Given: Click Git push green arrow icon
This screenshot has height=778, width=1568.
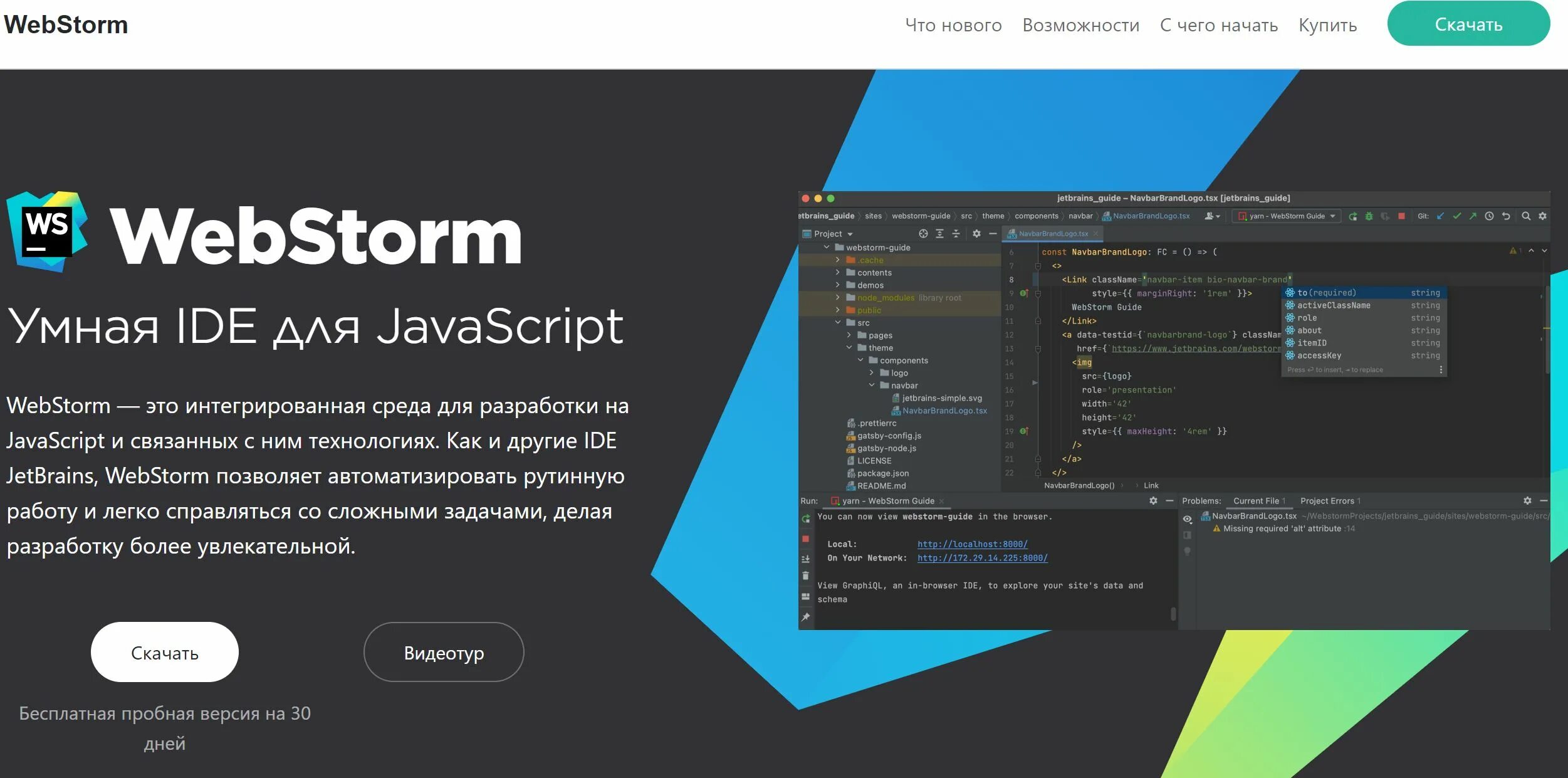Looking at the screenshot, I should 1473,216.
